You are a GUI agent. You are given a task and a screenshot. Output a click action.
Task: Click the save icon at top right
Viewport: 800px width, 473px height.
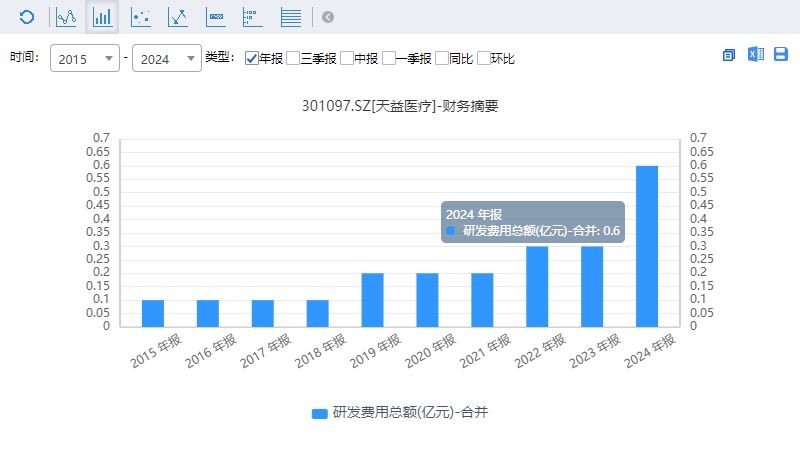click(781, 55)
